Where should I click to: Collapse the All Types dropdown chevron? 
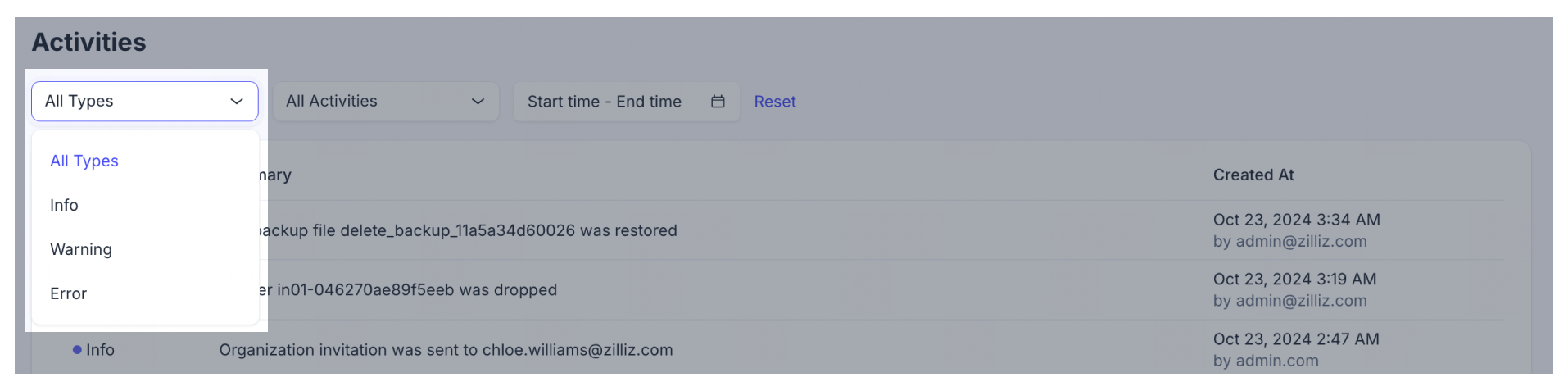pyautogui.click(x=237, y=102)
